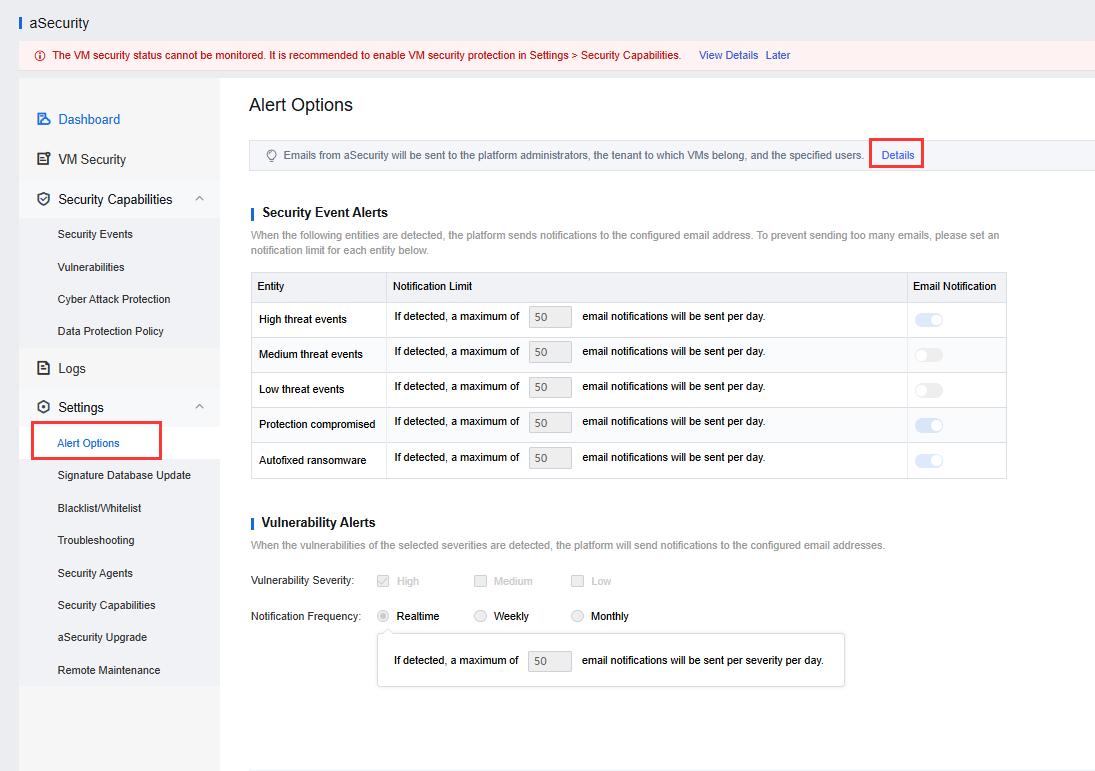
Task: Open Signature Database Update page
Action: (x=124, y=475)
